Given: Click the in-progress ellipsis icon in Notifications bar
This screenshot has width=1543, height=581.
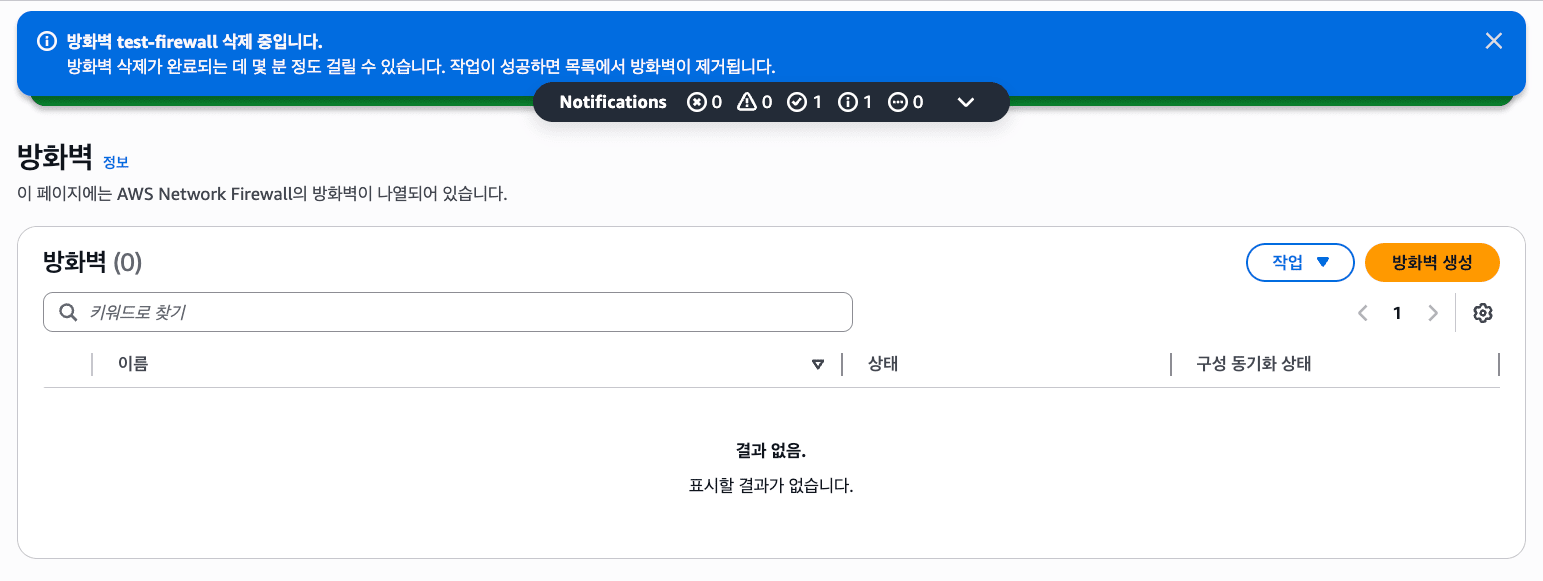Looking at the screenshot, I should [898, 102].
